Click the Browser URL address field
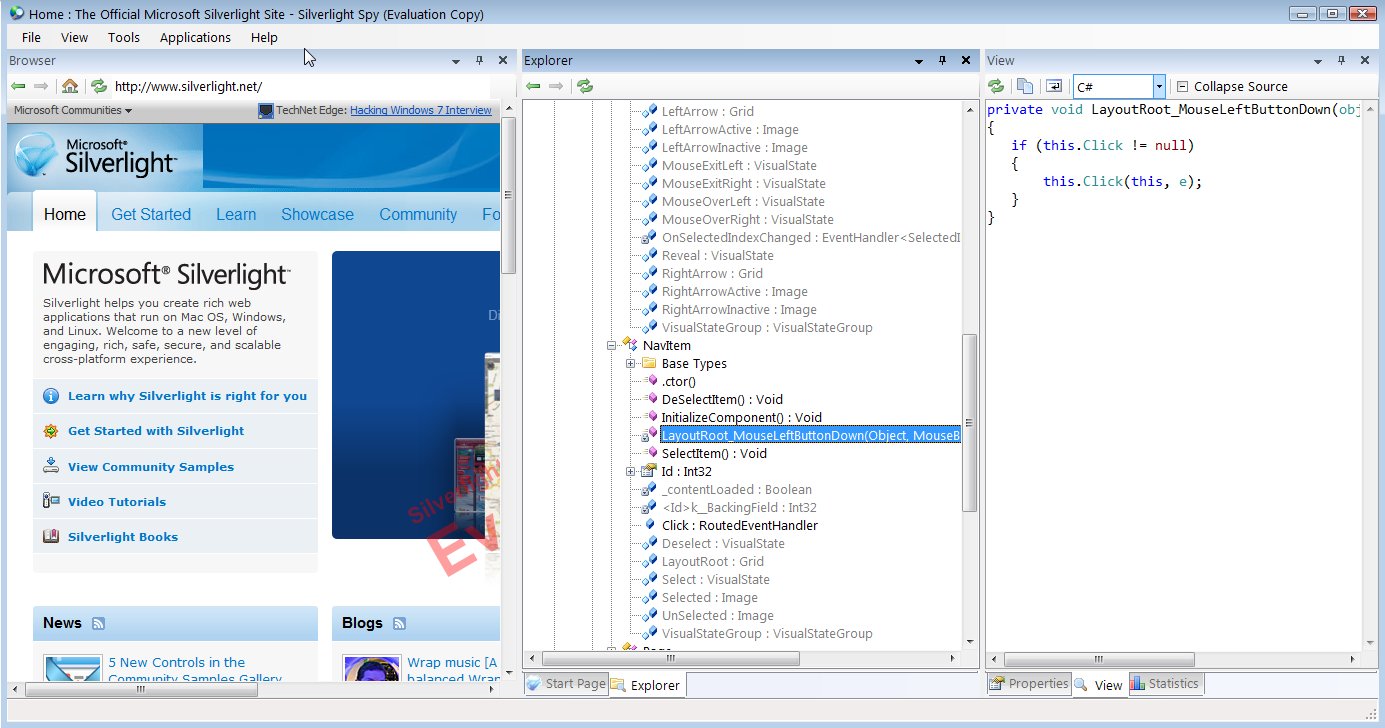The height and width of the screenshot is (728, 1385). pyautogui.click(x=300, y=86)
